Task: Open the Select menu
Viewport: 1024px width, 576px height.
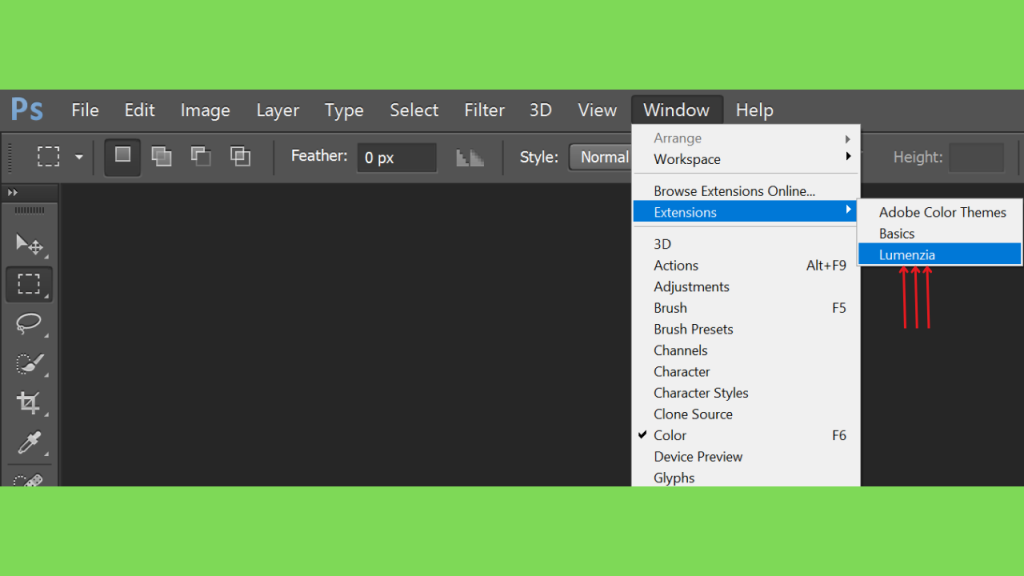Action: click(x=414, y=110)
